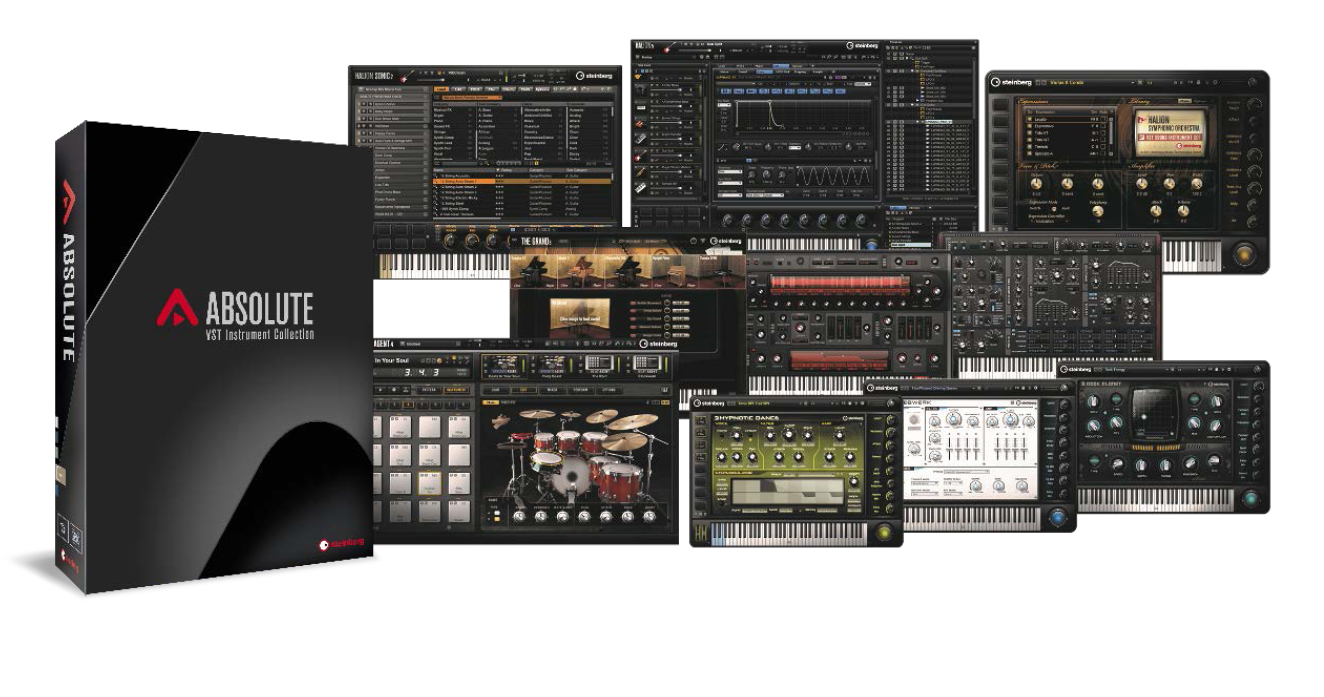The width and height of the screenshot is (1324, 697).
Task: Select the orange highlighted preset in HALion Sonic 2
Action: [524, 181]
